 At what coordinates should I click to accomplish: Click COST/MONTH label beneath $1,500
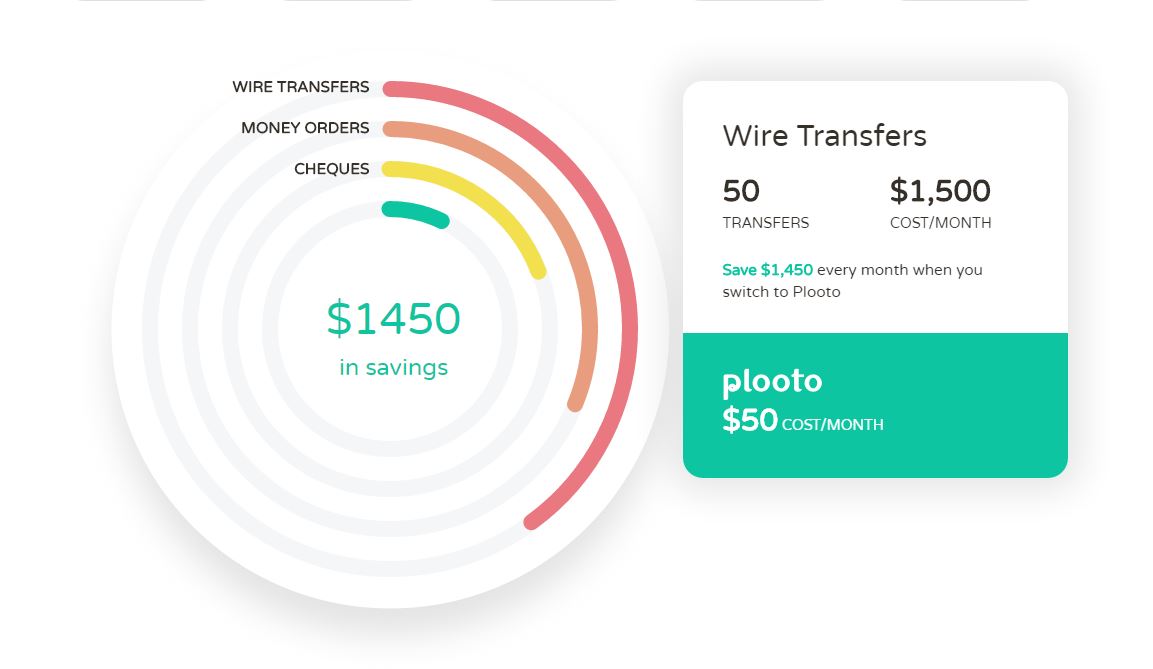coord(940,223)
